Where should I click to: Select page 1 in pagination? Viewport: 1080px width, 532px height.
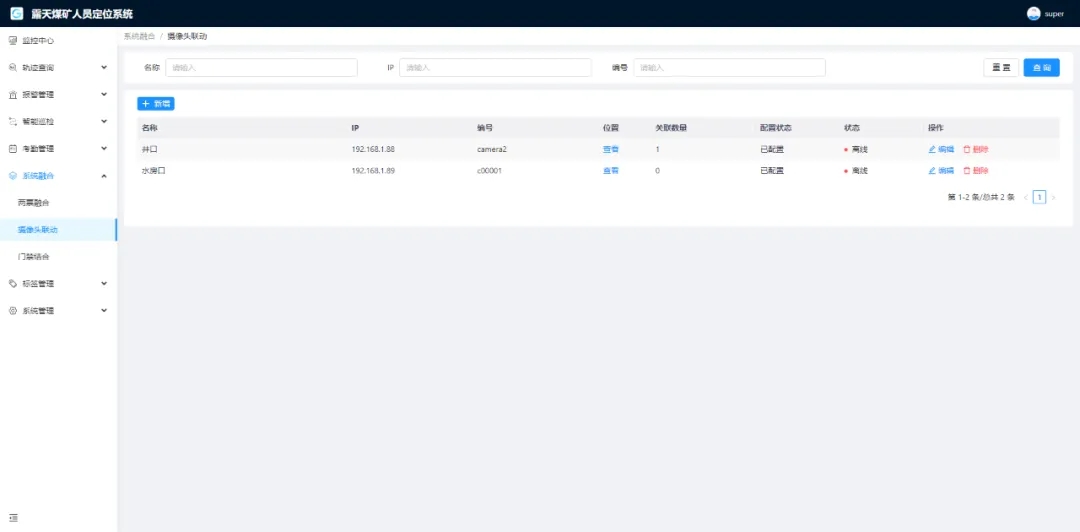point(1039,197)
